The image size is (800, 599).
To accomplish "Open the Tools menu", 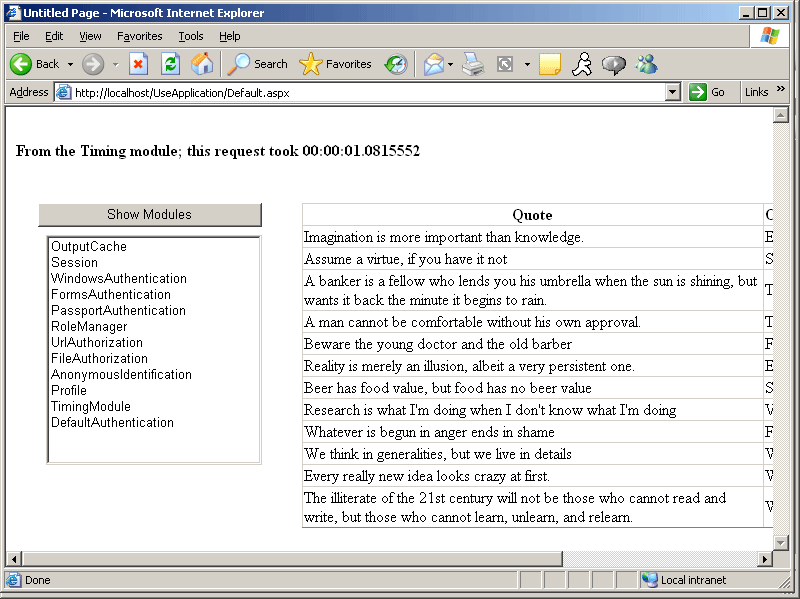I will pos(191,36).
